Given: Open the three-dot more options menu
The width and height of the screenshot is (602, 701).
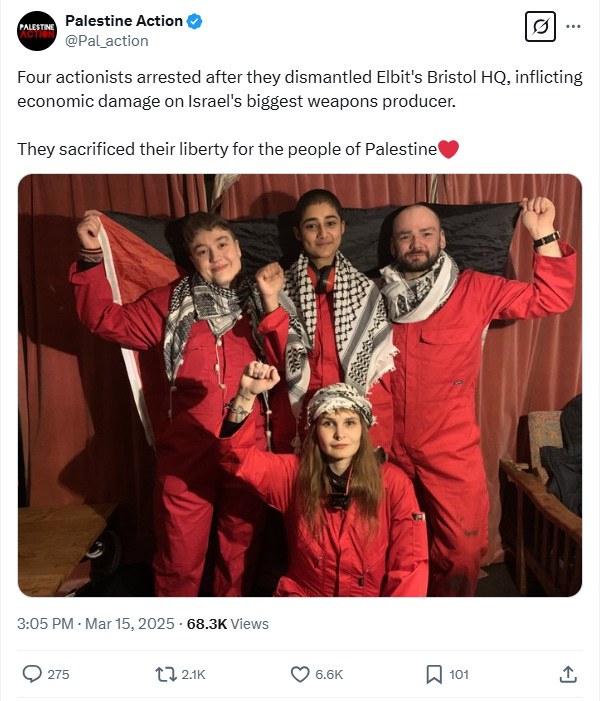Looking at the screenshot, I should (573, 26).
